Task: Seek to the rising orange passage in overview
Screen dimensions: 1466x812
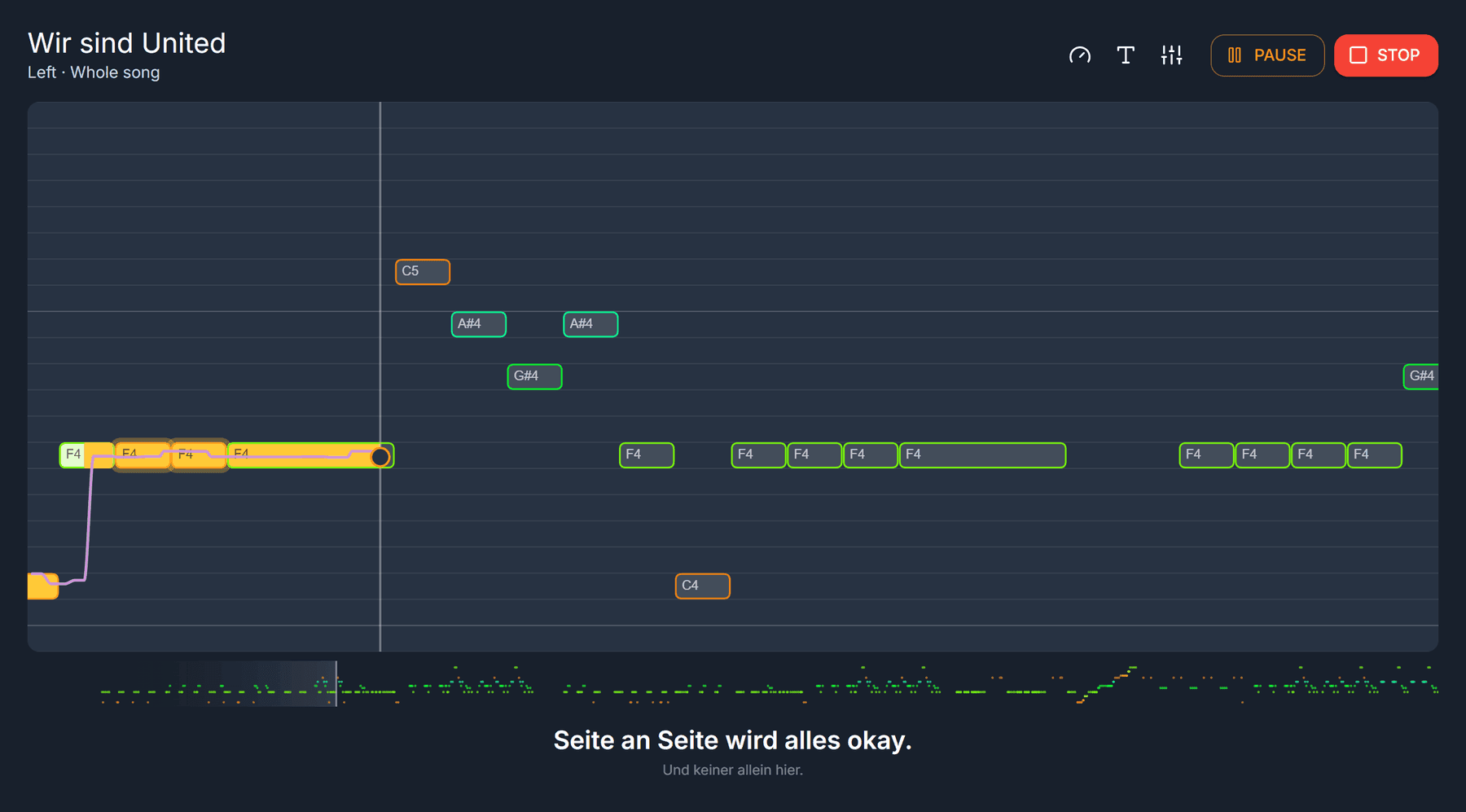Action: tap(1106, 684)
